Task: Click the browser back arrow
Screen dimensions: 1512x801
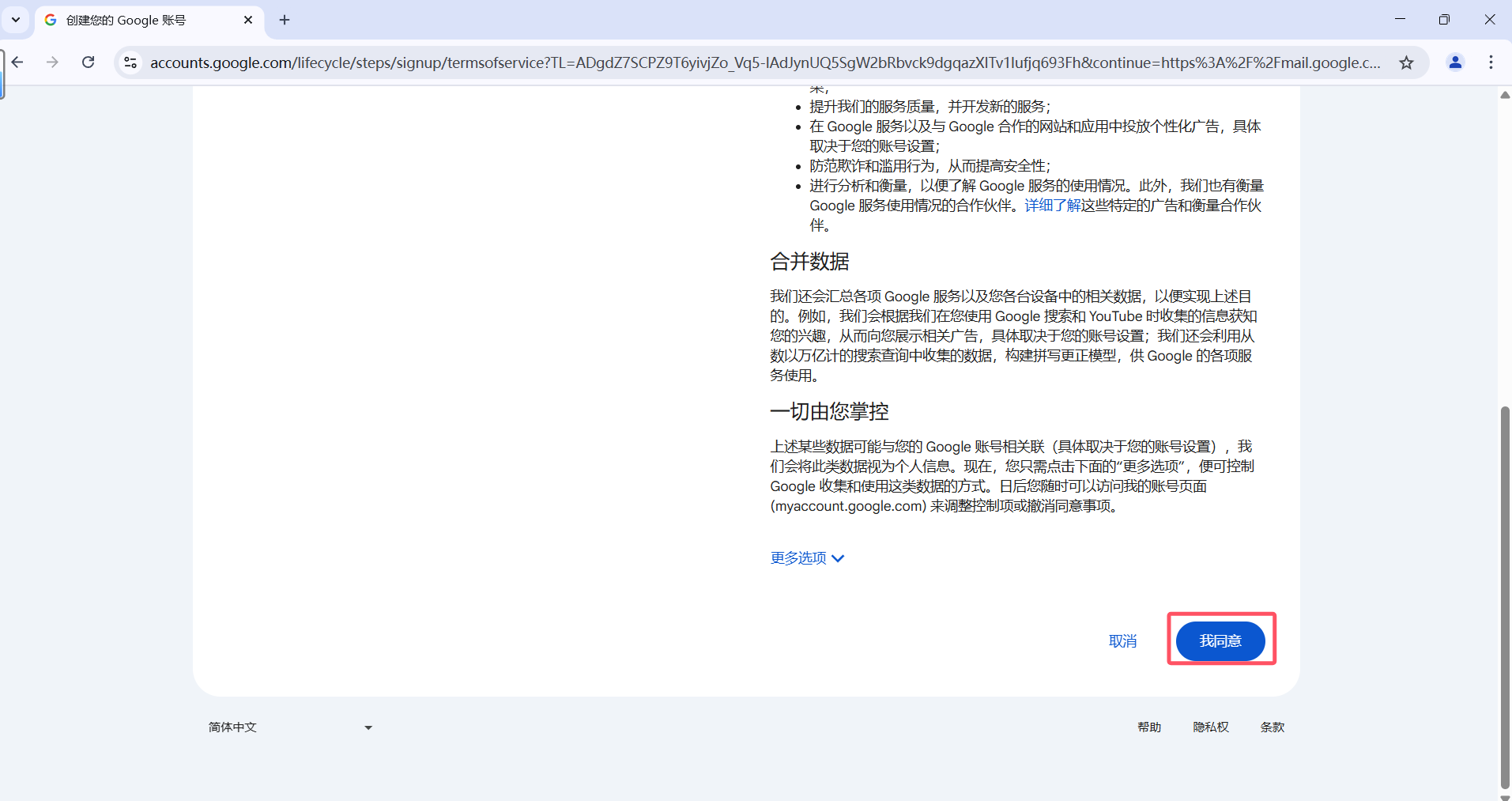Action: 17,62
